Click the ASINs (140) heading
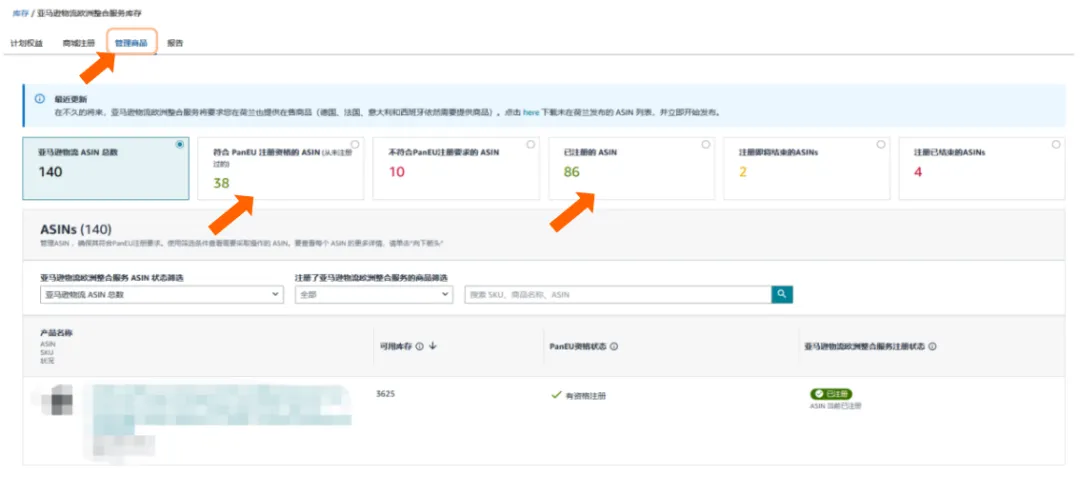Viewport: 1080px width, 477px height. coord(76,229)
